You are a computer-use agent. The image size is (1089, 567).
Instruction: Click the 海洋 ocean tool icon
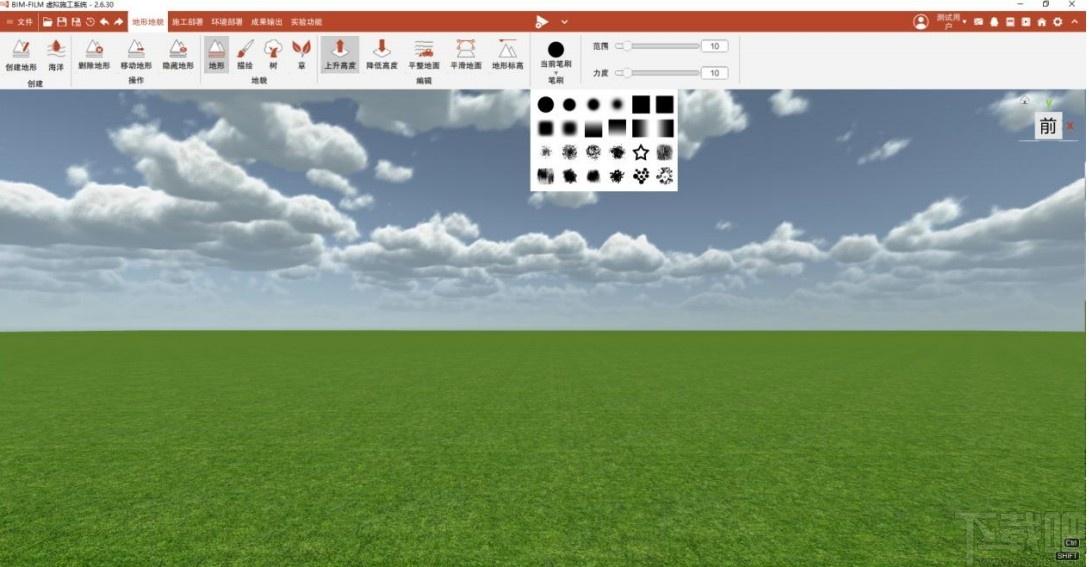(x=56, y=55)
